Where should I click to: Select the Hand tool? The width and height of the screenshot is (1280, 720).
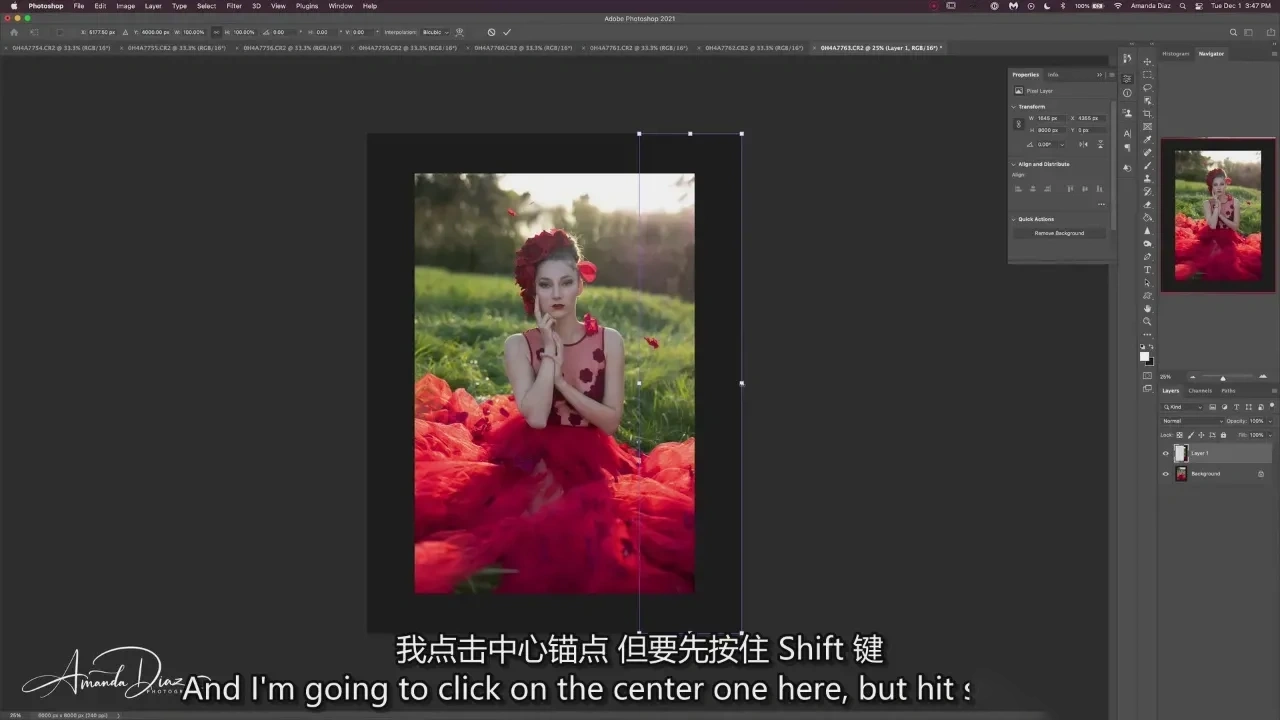[1147, 309]
